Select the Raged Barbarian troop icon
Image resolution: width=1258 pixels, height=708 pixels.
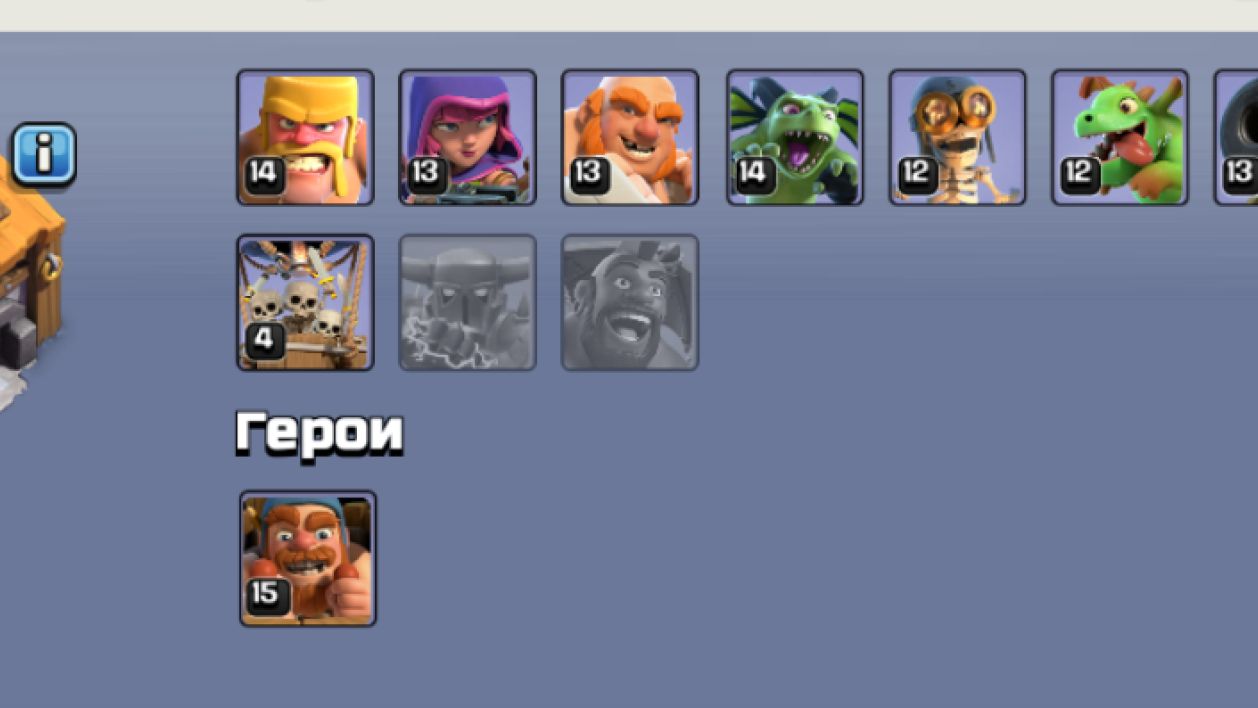tap(305, 137)
